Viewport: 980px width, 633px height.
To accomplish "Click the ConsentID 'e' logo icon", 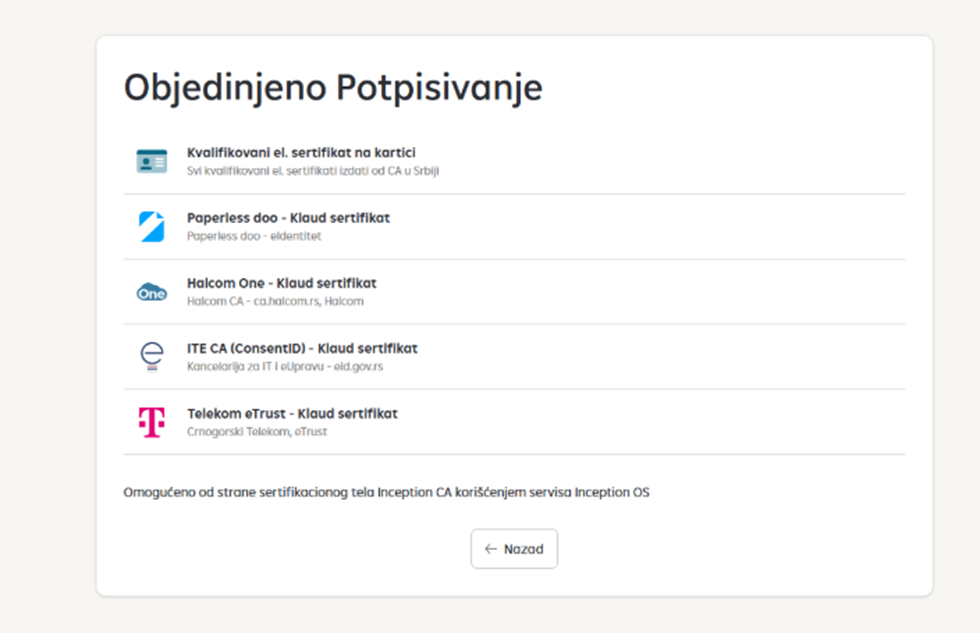I will point(152,356).
